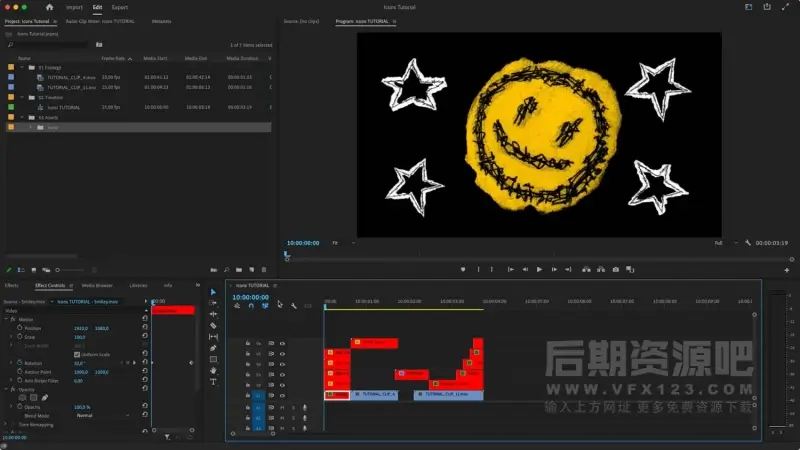Collapse the 01 Footage bin
Viewport: 800px width, 450px height.
[x=22, y=68]
